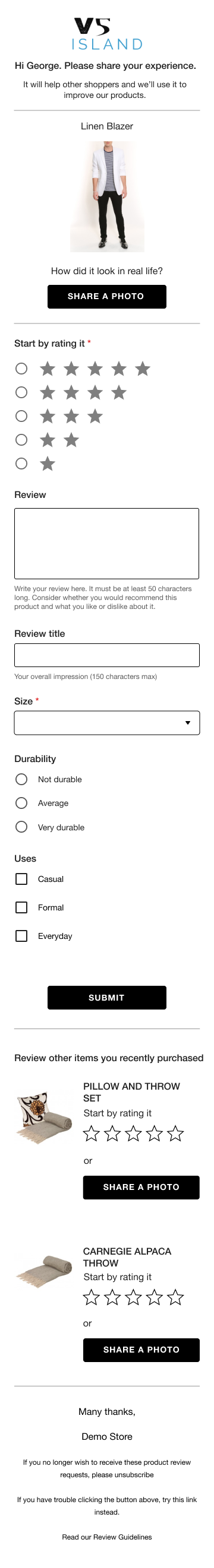Rate Carnegie Alpaca Throw three stars
Viewport: 214px width, 1568px height.
point(134,1297)
